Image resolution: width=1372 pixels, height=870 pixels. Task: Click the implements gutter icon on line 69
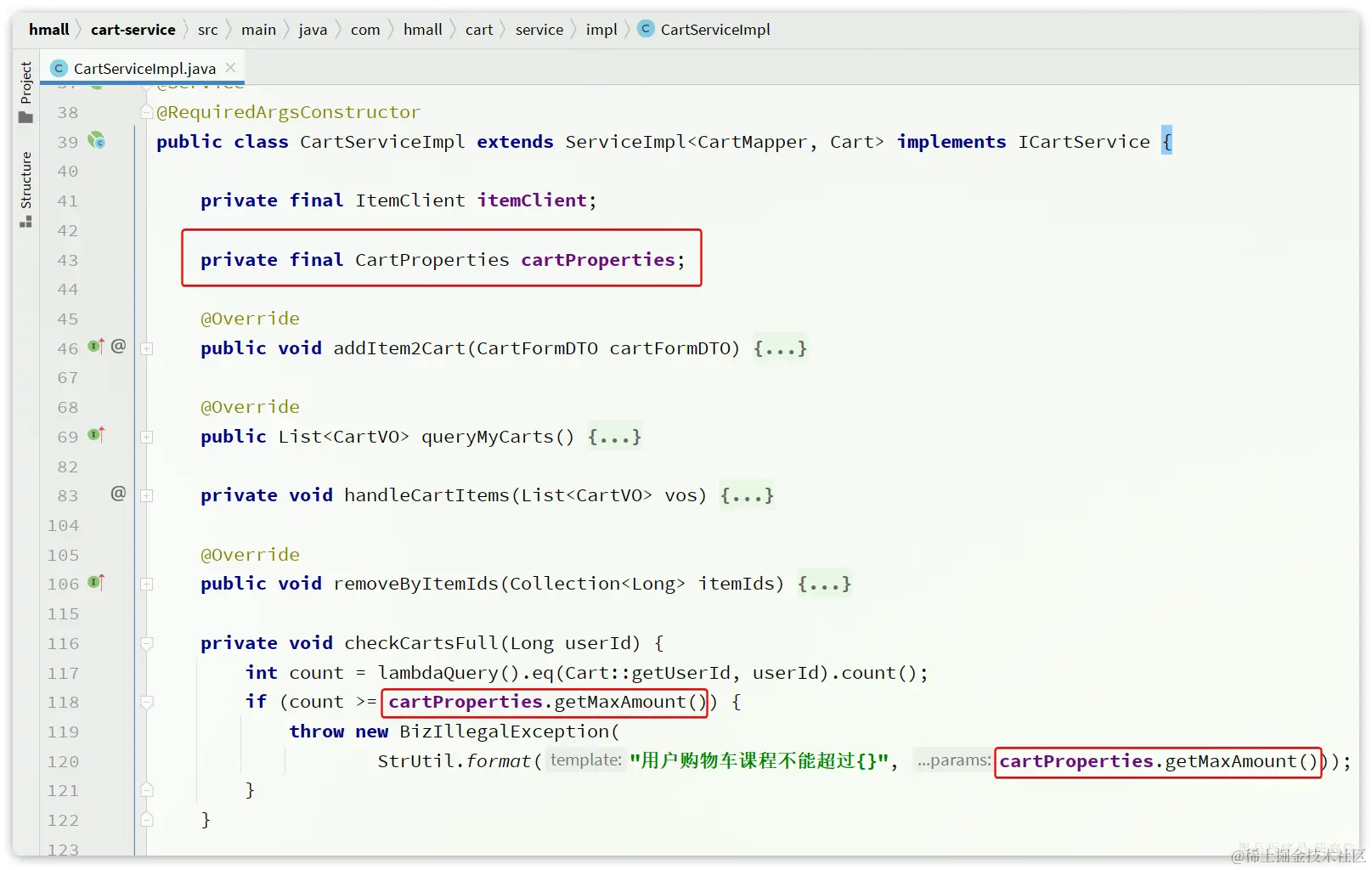[96, 435]
